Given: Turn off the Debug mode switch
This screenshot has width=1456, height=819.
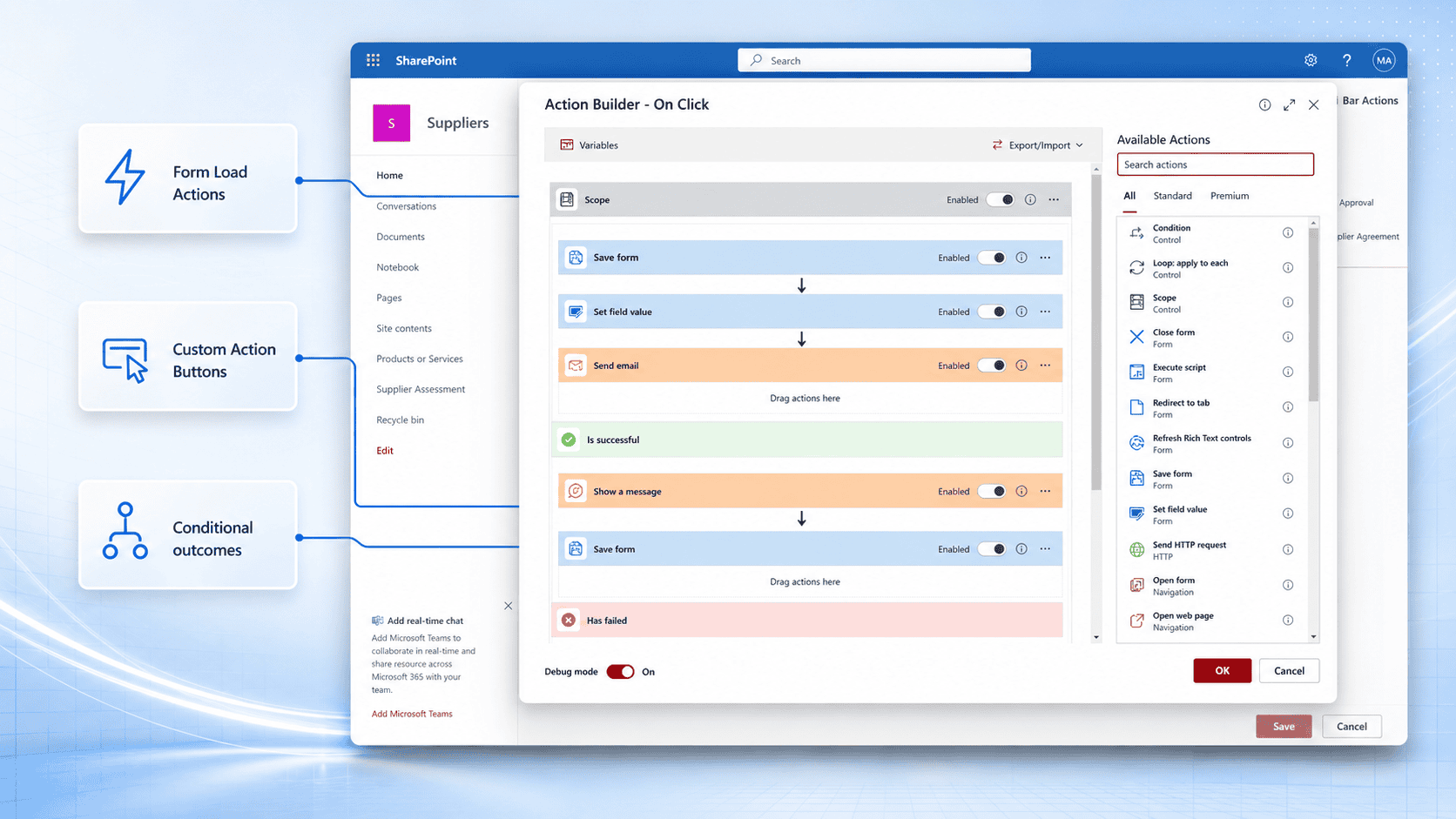Looking at the screenshot, I should 620,671.
